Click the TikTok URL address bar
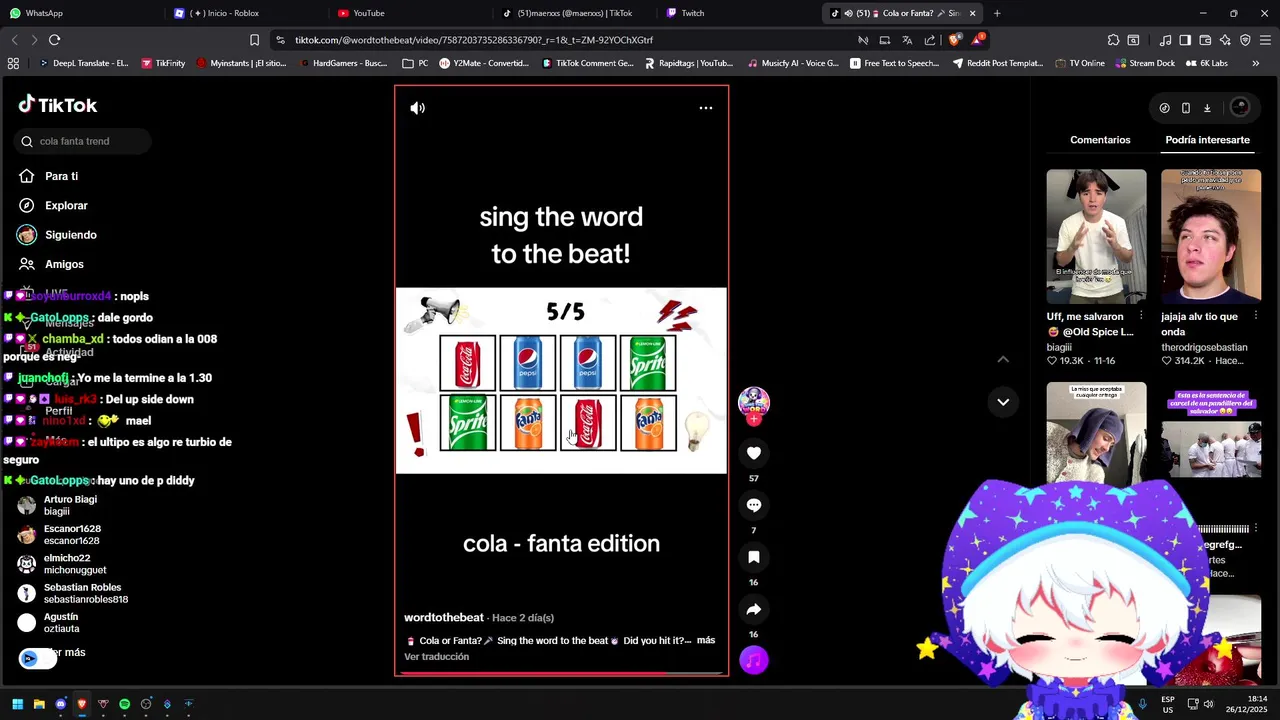This screenshot has height=720, width=1280. coord(560,40)
